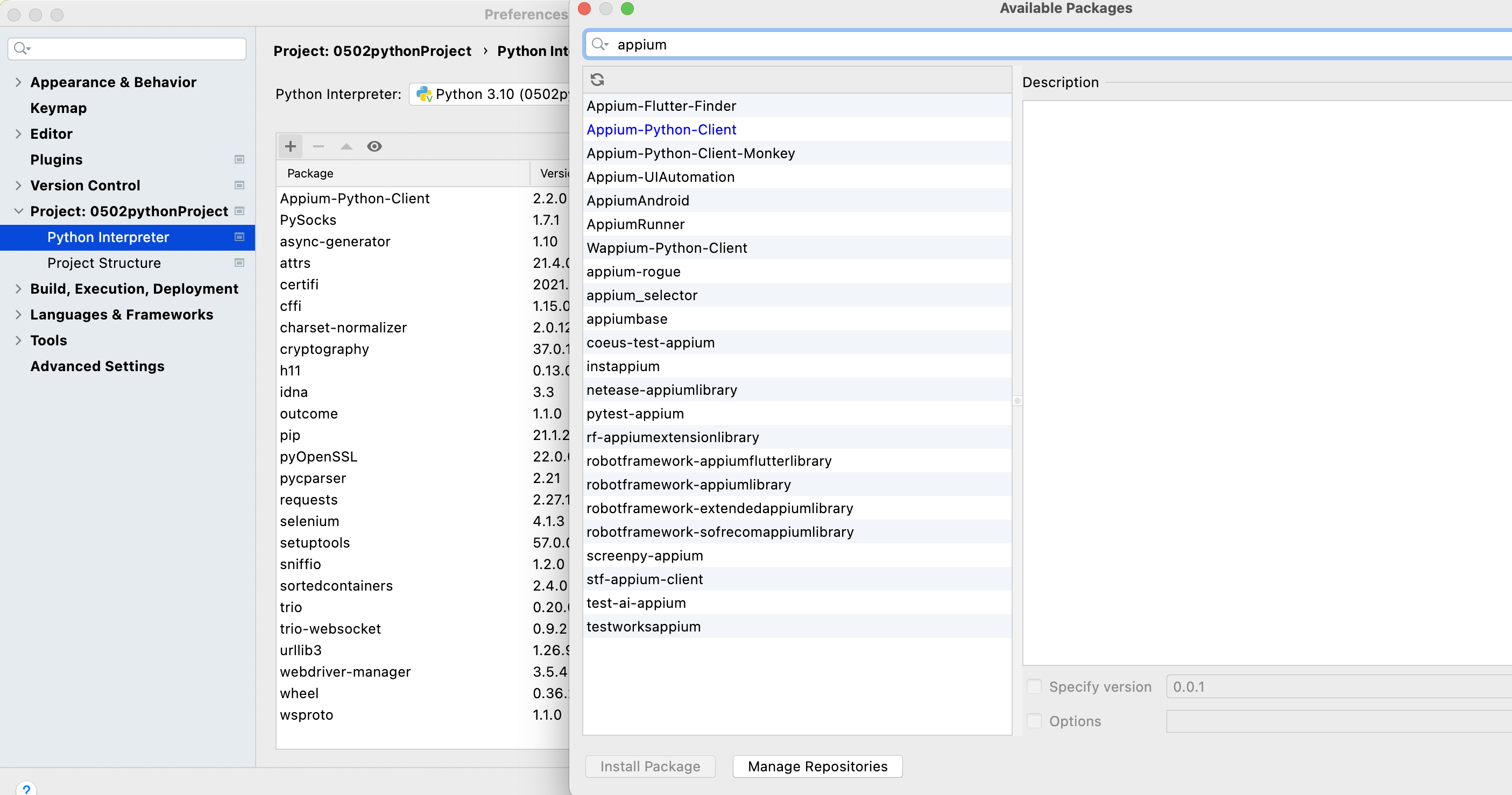Select robotframework-appiumlibrary package

tap(797, 485)
